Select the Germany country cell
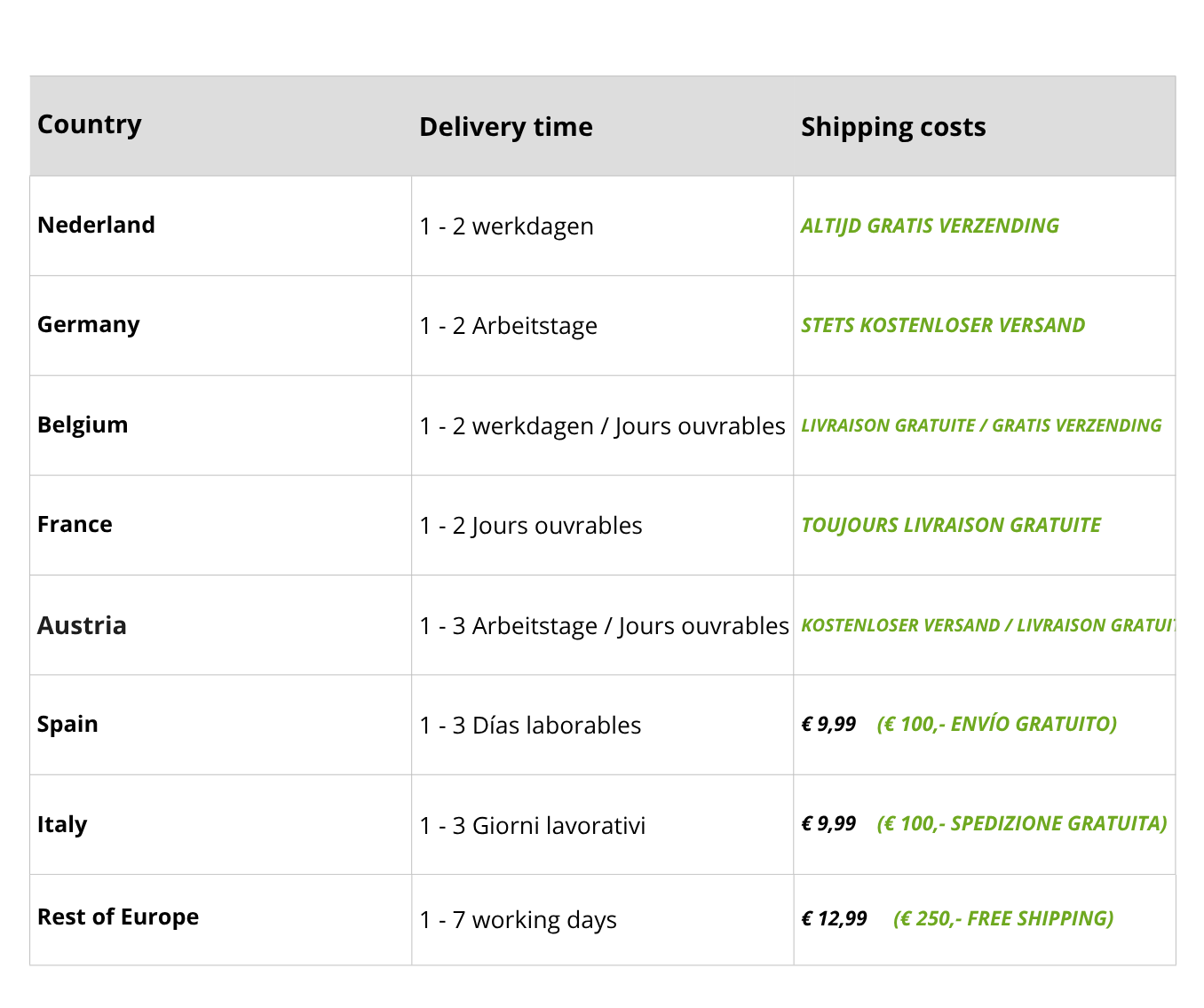The width and height of the screenshot is (1204, 1008). 89,324
